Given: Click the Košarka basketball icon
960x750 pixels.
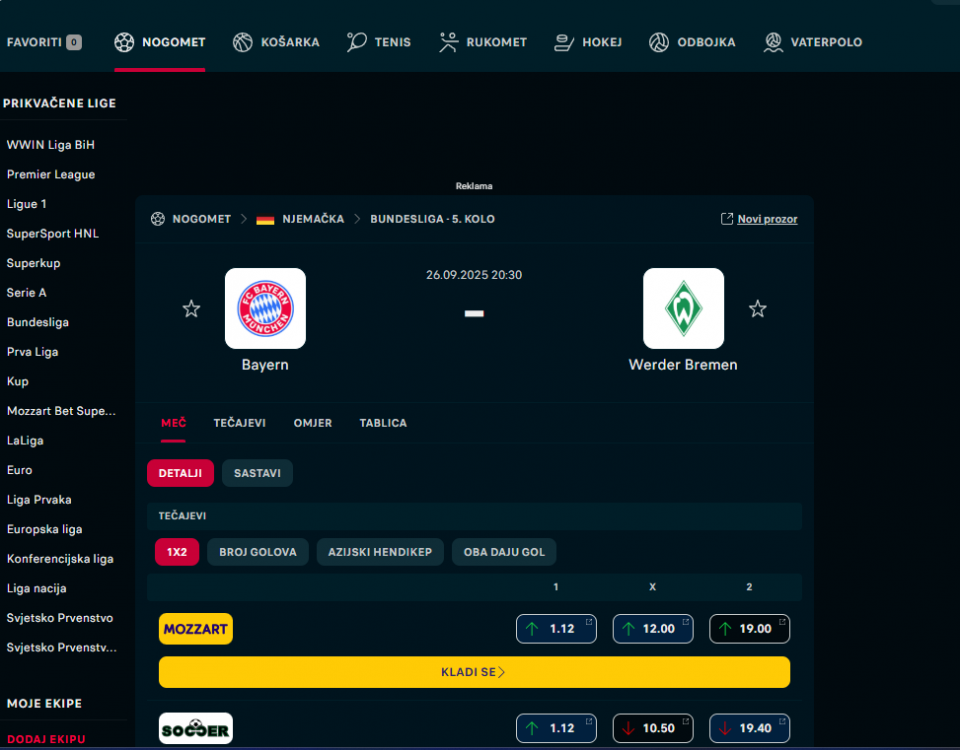Looking at the screenshot, I should click(242, 42).
